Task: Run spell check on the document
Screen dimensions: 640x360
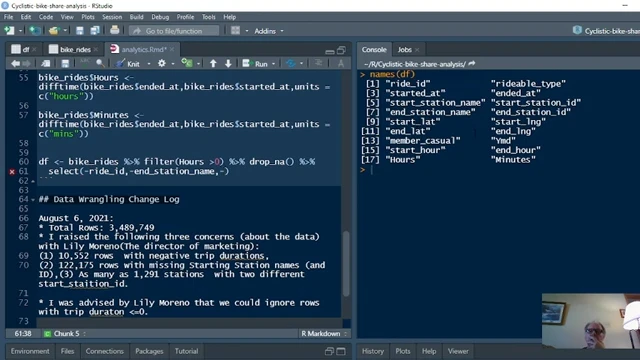Action: coord(84,63)
